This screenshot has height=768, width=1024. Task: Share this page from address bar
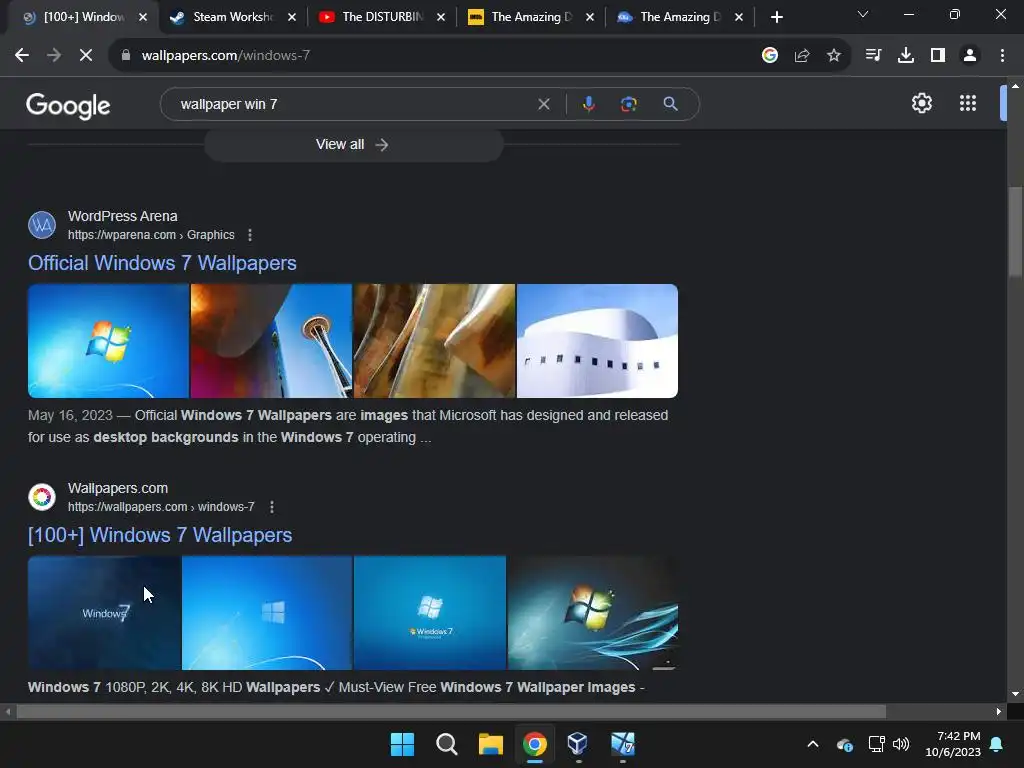tap(802, 56)
